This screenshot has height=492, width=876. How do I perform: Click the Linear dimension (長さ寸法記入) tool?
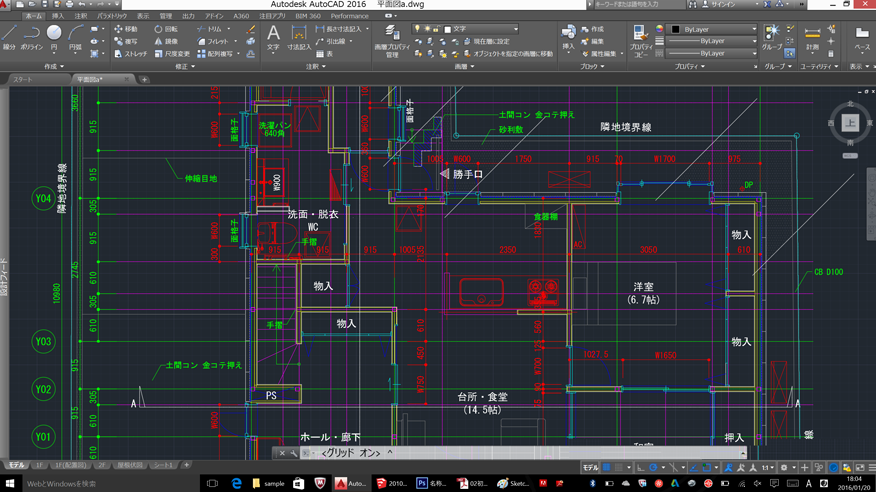click(x=339, y=29)
